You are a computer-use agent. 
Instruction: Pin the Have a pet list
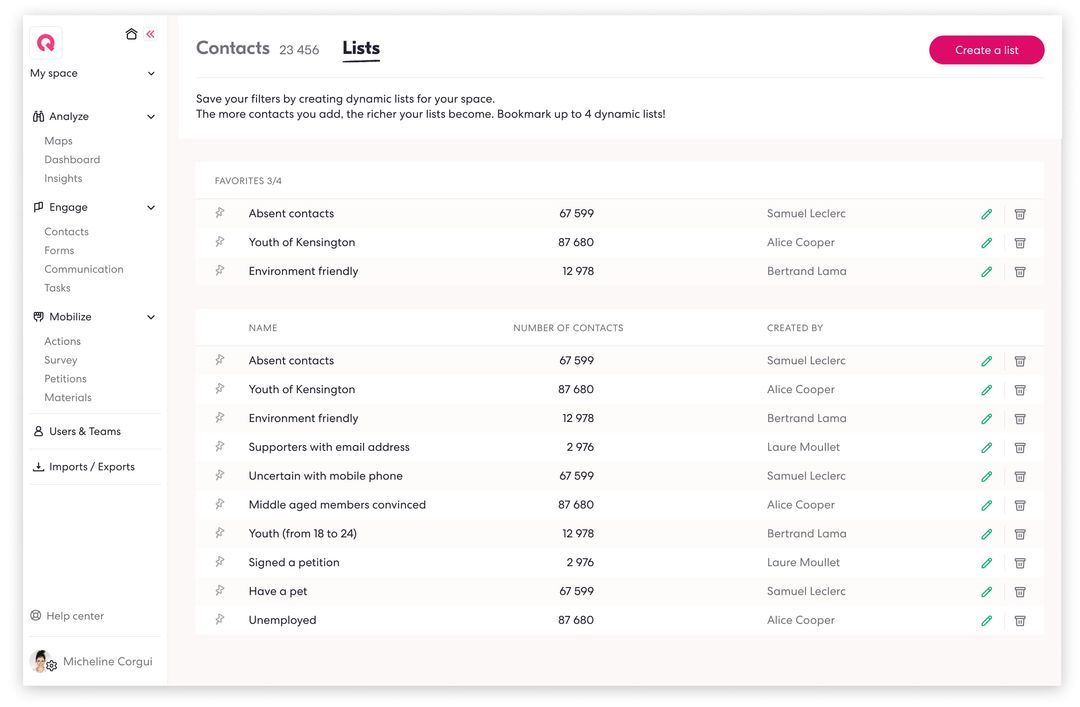(219, 589)
